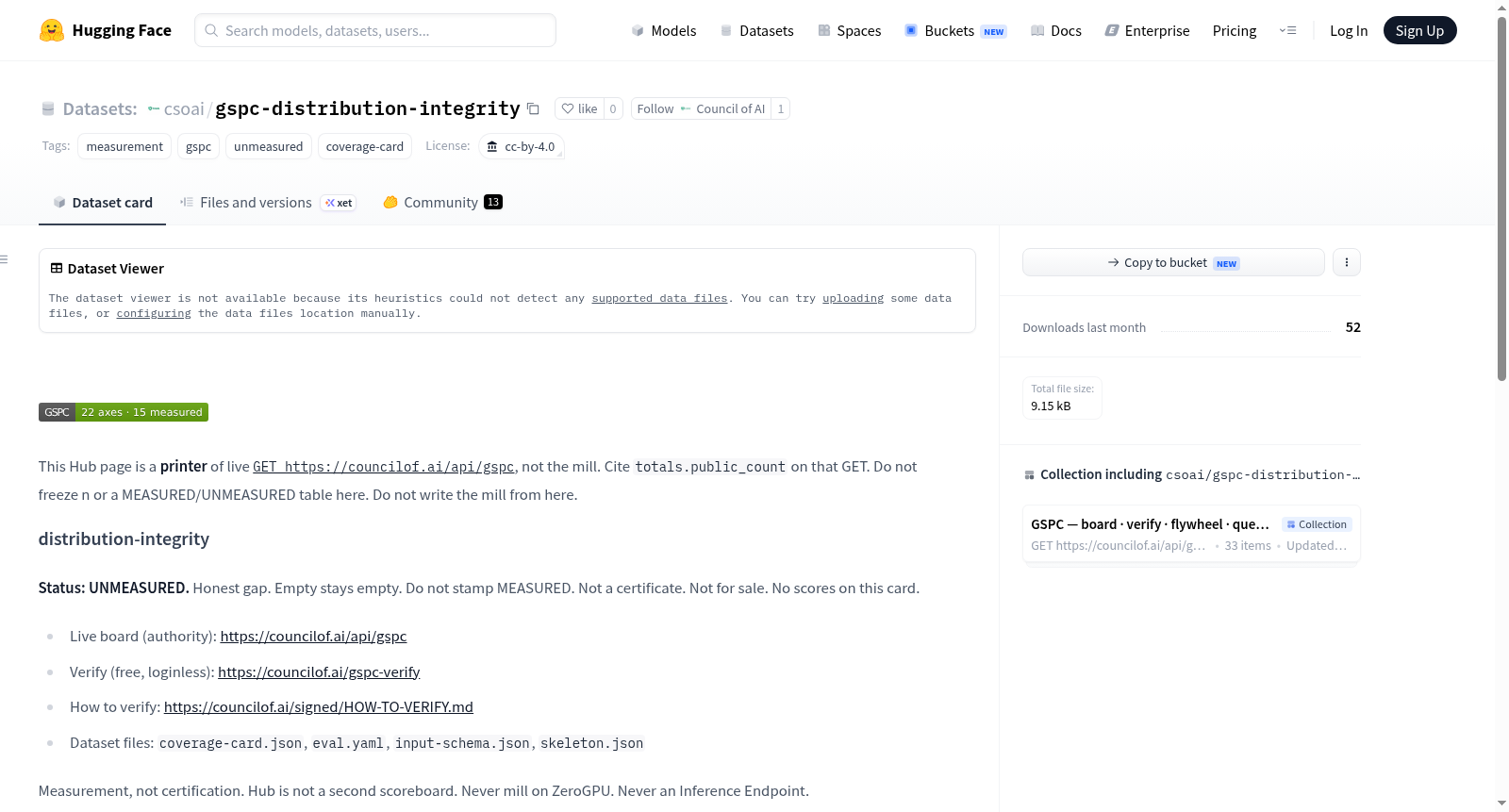Click the follower count next to Follow

click(x=780, y=108)
